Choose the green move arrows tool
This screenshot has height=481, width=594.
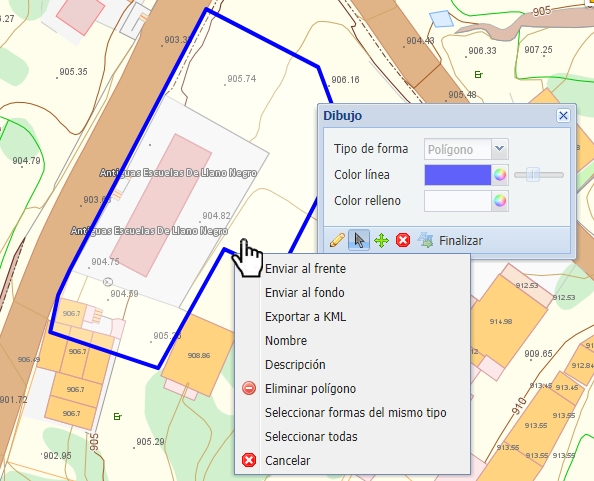[x=381, y=240]
